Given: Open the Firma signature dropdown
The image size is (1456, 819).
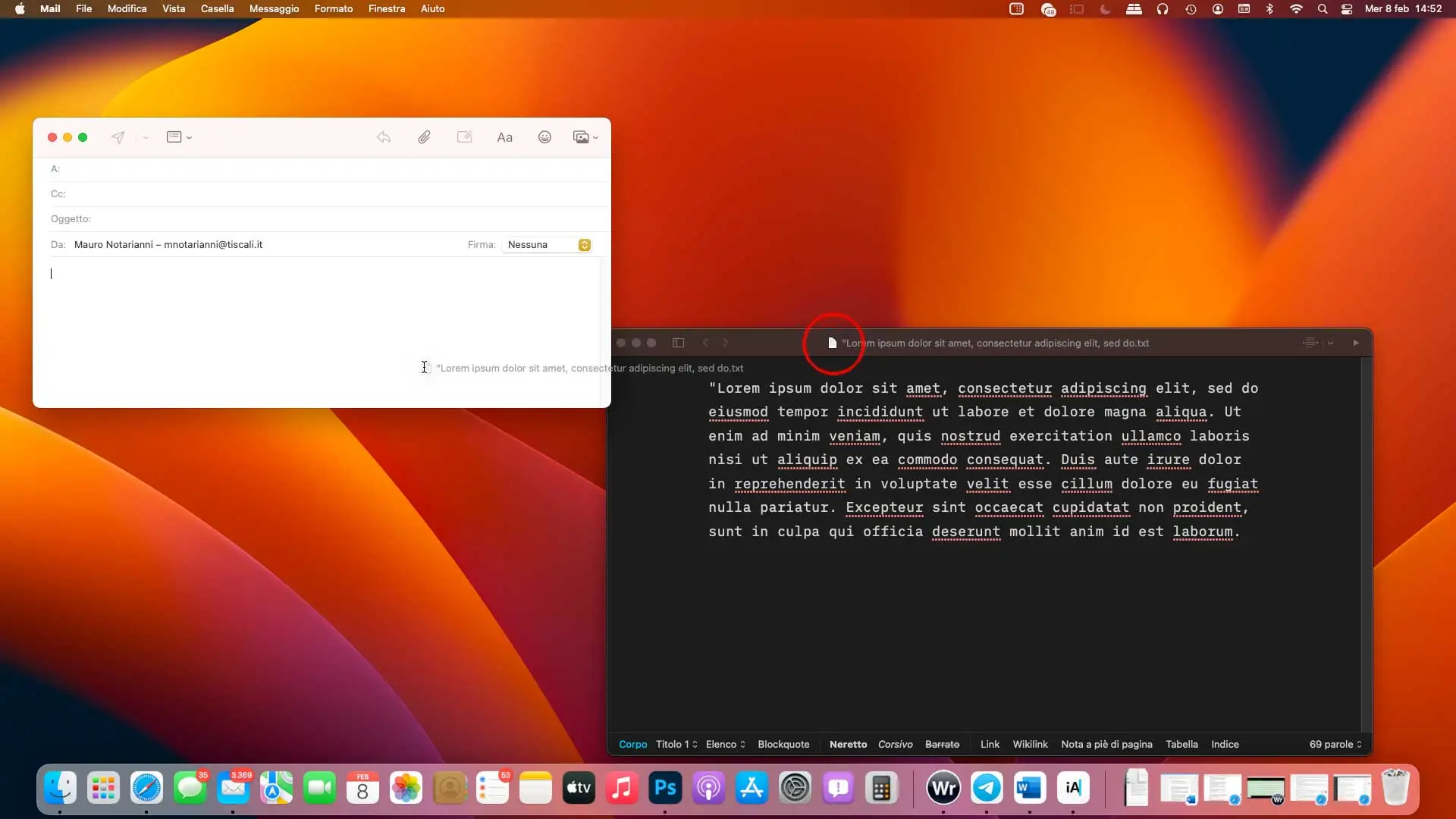Looking at the screenshot, I should click(584, 245).
